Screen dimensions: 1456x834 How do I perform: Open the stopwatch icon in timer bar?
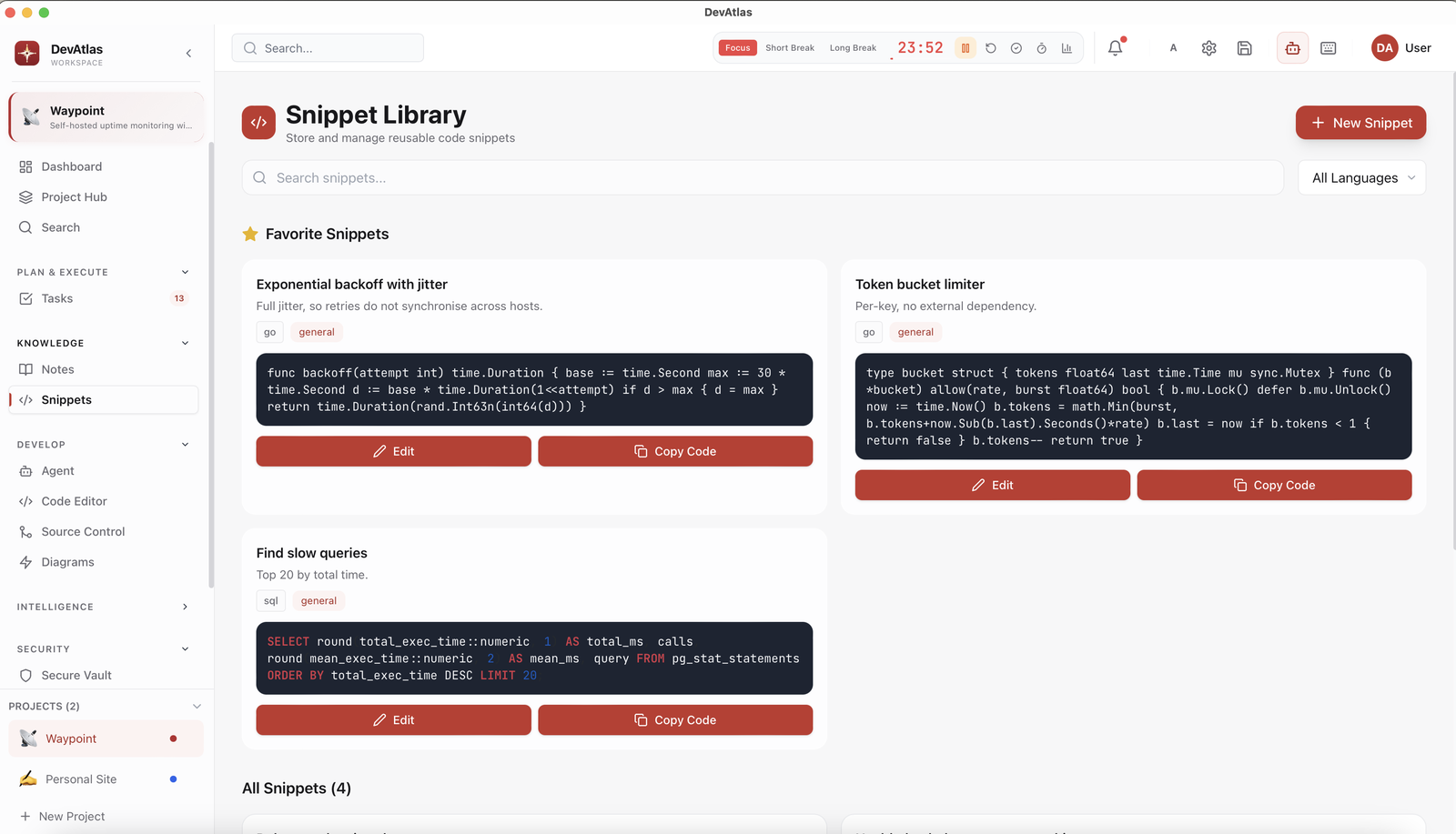[x=1041, y=48]
